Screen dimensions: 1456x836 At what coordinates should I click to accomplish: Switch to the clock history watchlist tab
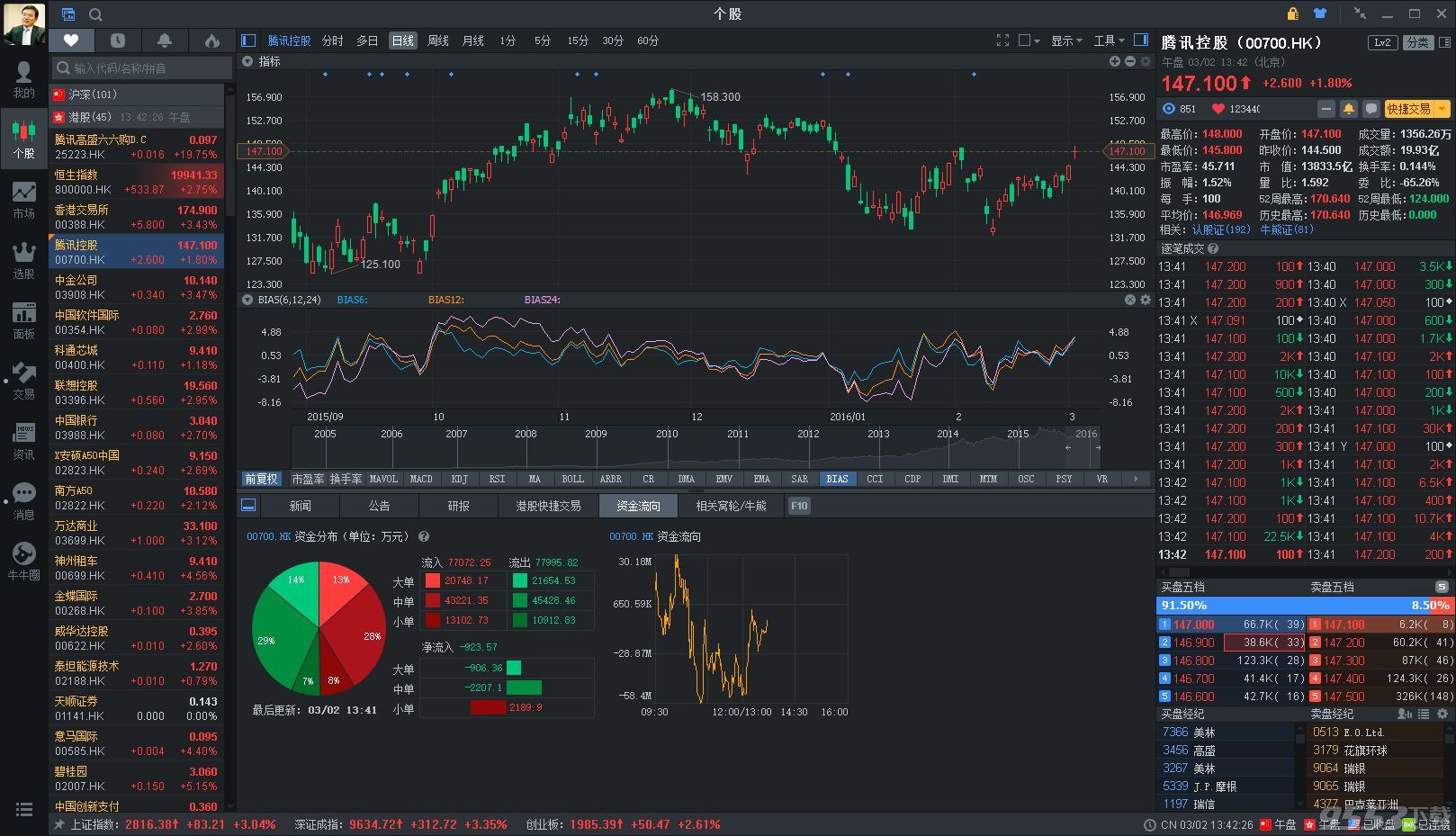pyautogui.click(x=118, y=40)
